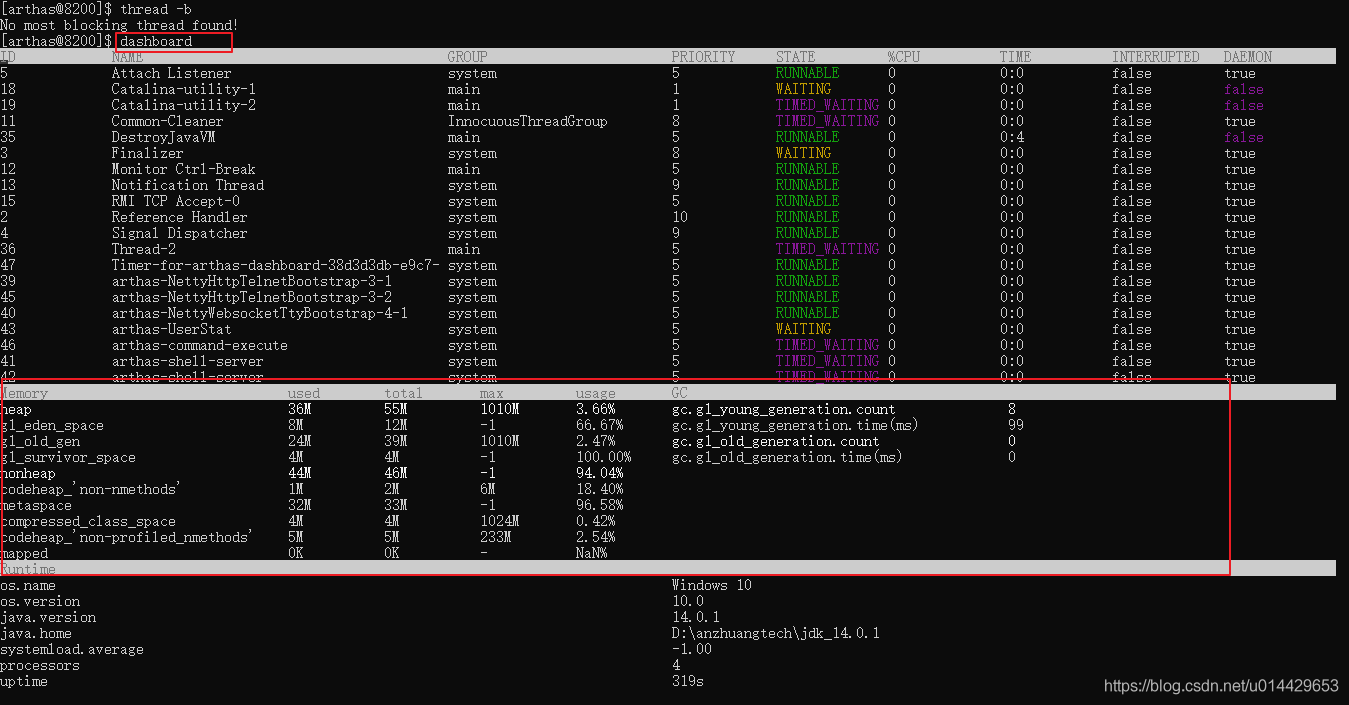Image resolution: width=1349 pixels, height=705 pixels.
Task: Click the "InnocuousThreadGroup" group value
Action: (x=527, y=121)
